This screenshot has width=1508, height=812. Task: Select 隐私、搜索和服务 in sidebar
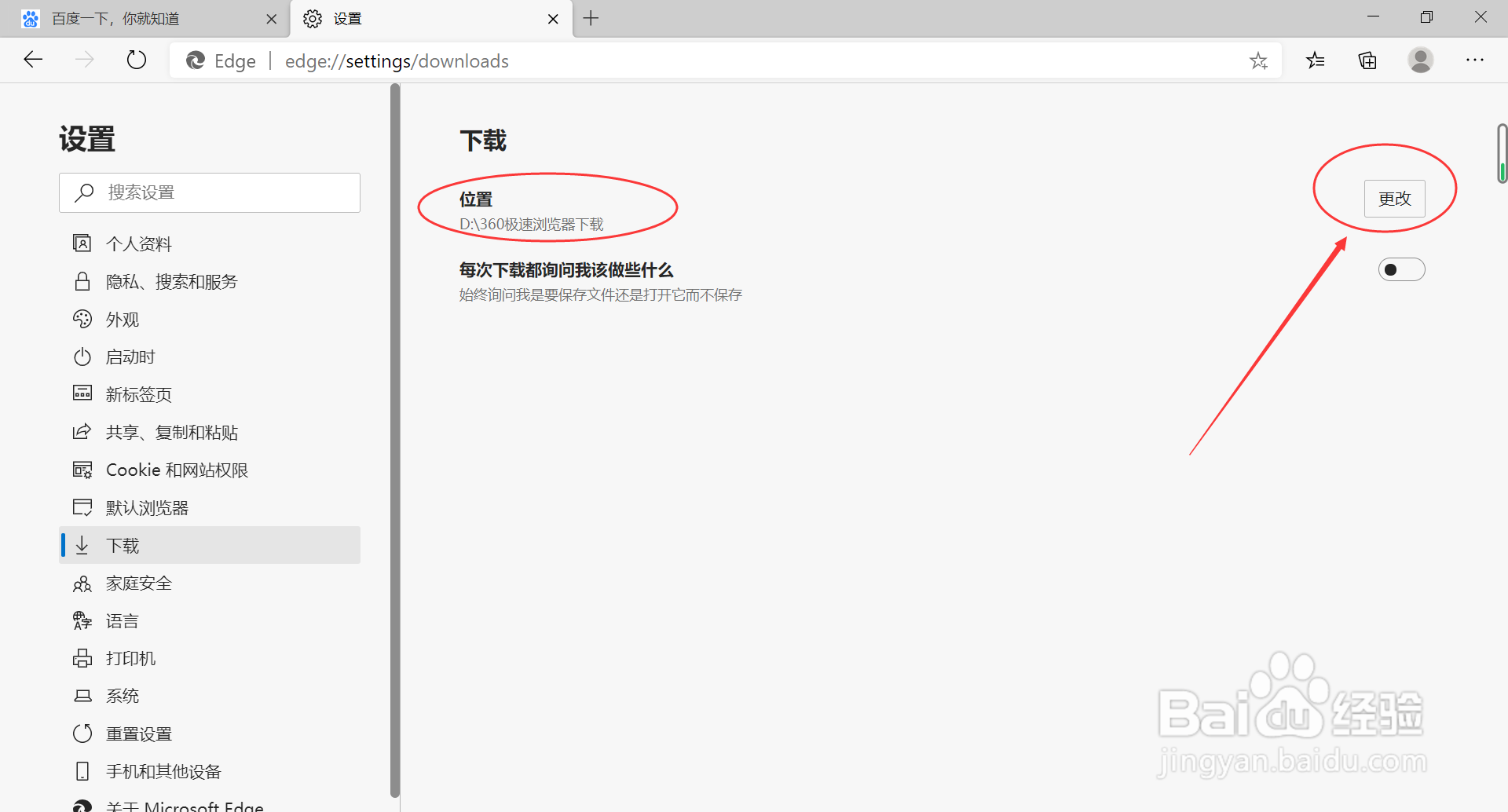pos(171,281)
